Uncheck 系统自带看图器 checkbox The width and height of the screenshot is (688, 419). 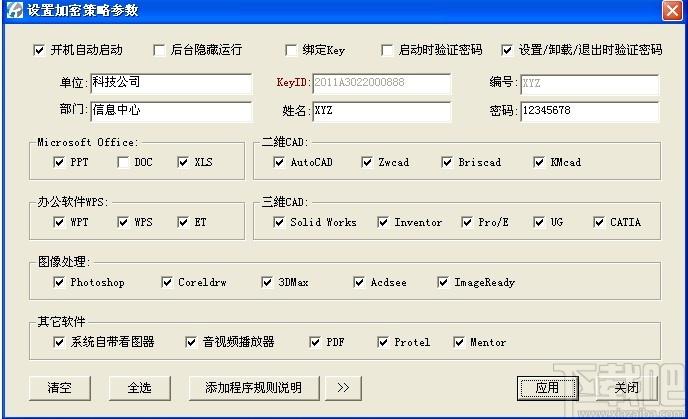coord(58,342)
